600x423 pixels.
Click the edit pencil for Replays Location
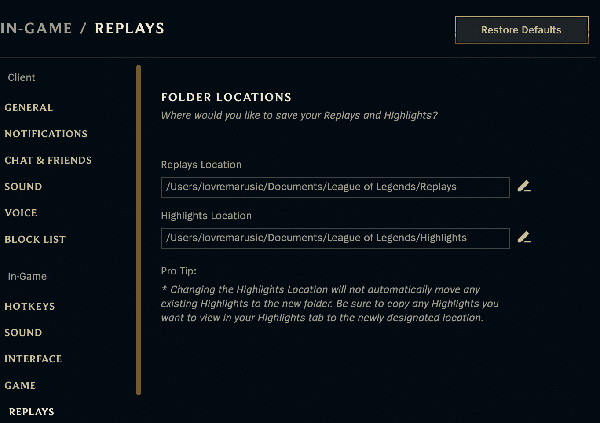point(524,186)
